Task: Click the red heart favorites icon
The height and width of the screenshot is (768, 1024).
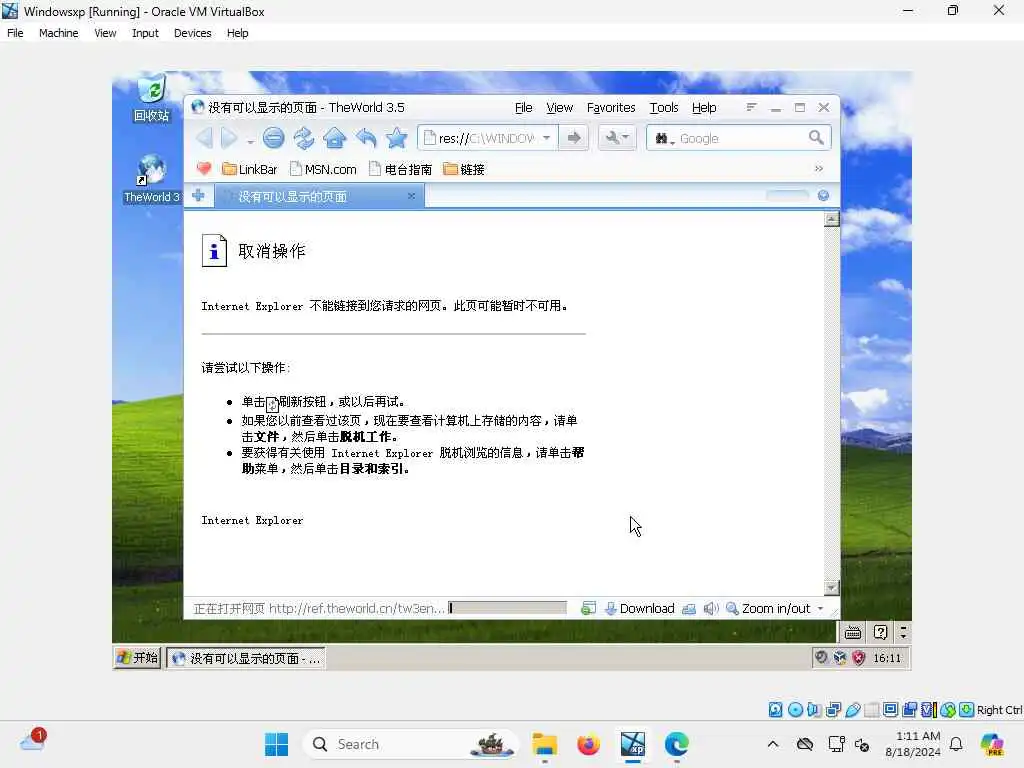Action: point(204,169)
